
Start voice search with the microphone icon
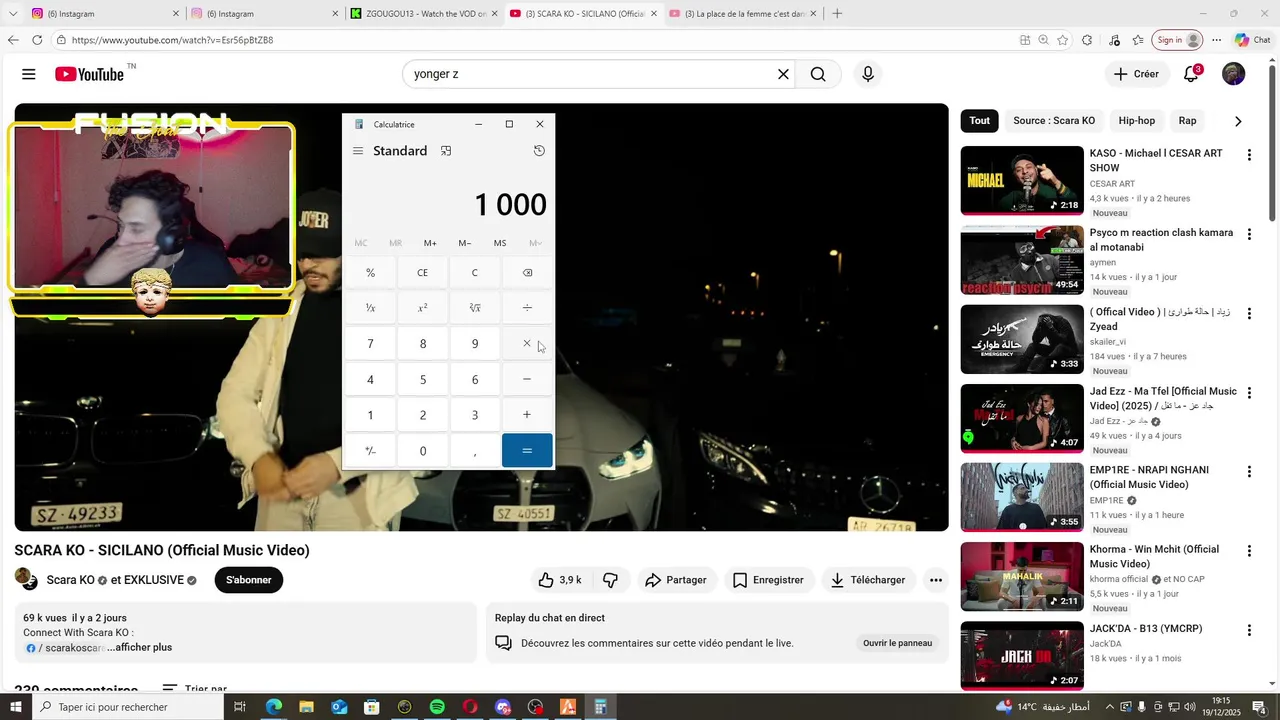(868, 74)
